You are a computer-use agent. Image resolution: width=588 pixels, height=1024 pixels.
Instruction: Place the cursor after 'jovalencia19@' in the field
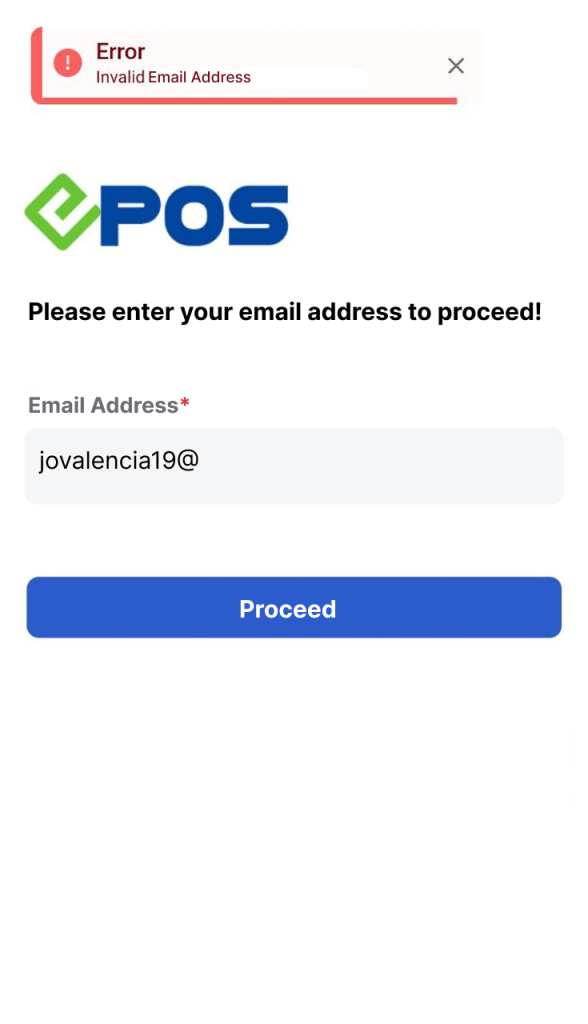[201, 461]
